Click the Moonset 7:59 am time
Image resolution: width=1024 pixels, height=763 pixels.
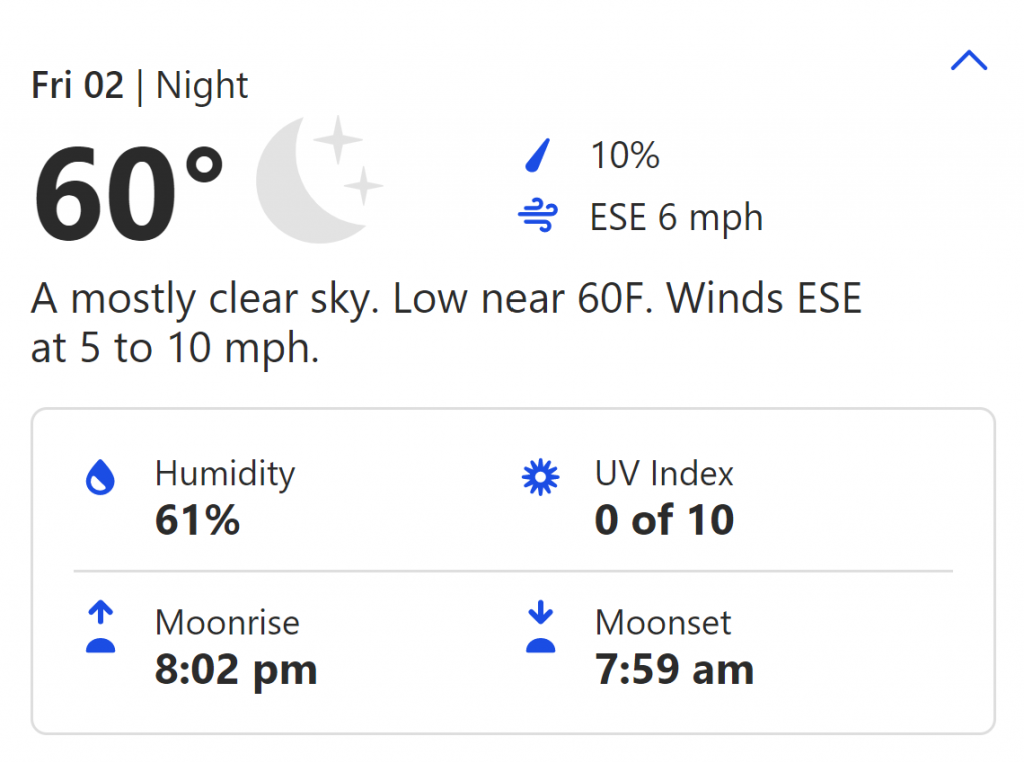pos(675,670)
